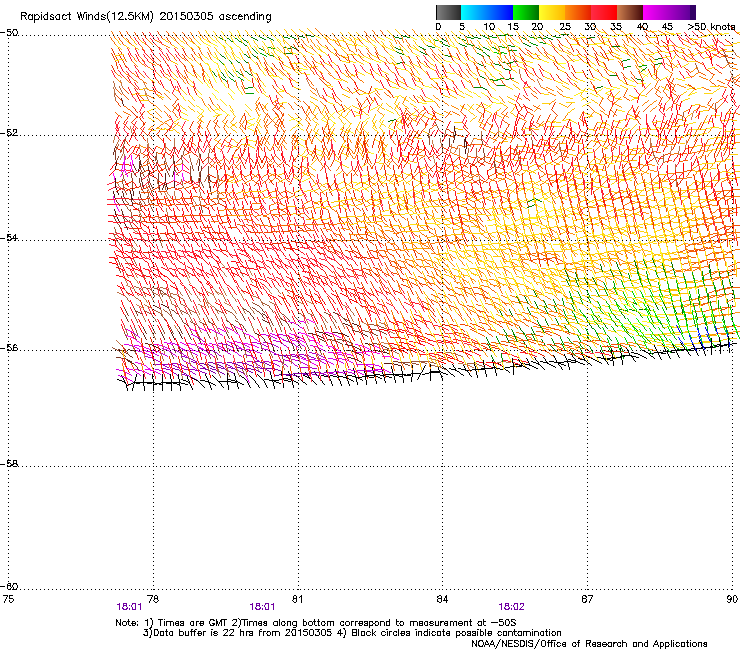Screen dimensions: 740x650
Task: Click the 'Times are GMT' note line
Action: click(x=316, y=623)
